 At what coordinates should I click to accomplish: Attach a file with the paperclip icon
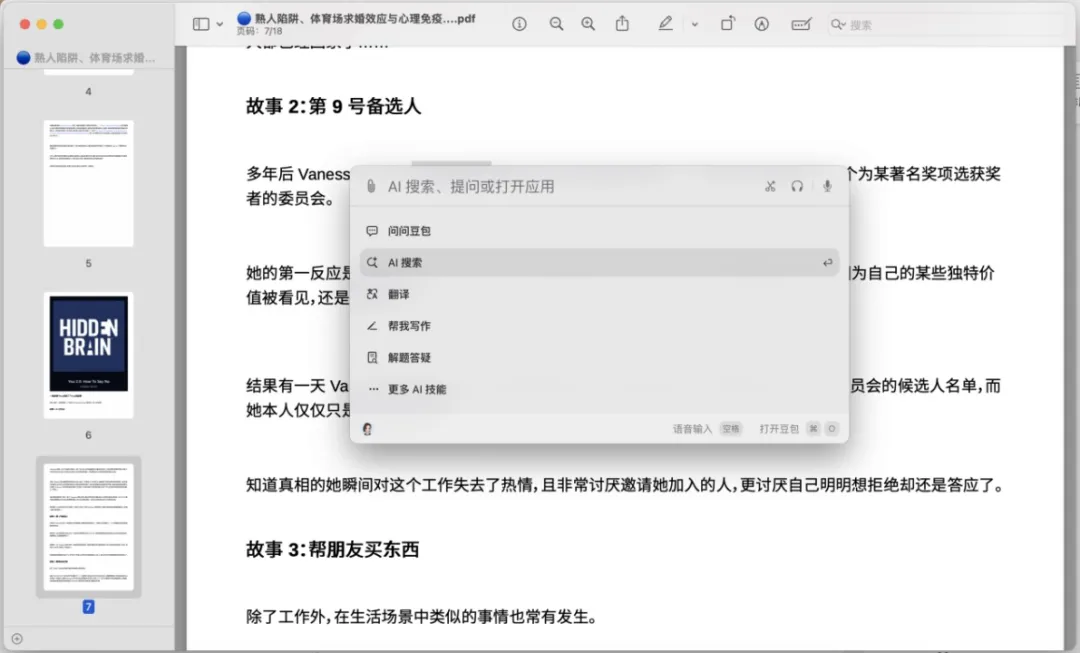point(371,186)
